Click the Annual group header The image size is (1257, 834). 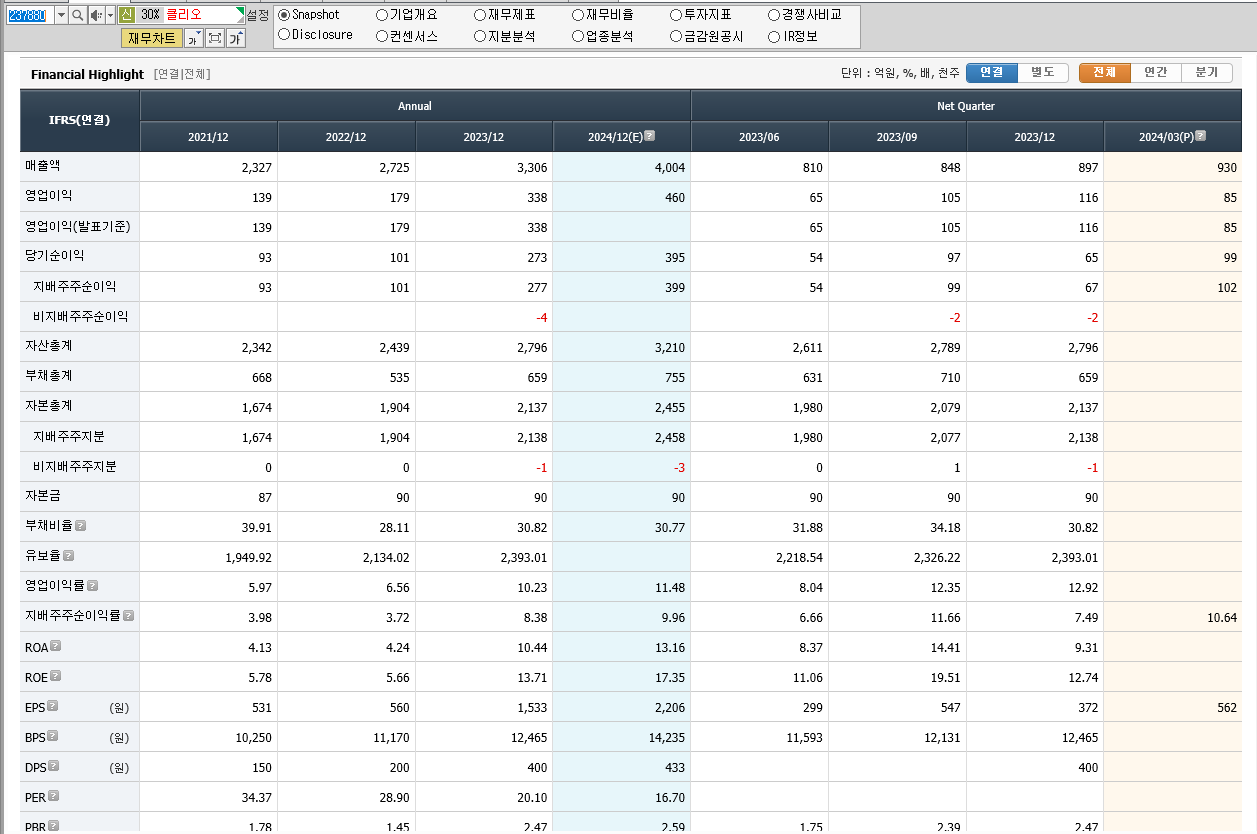[415, 106]
